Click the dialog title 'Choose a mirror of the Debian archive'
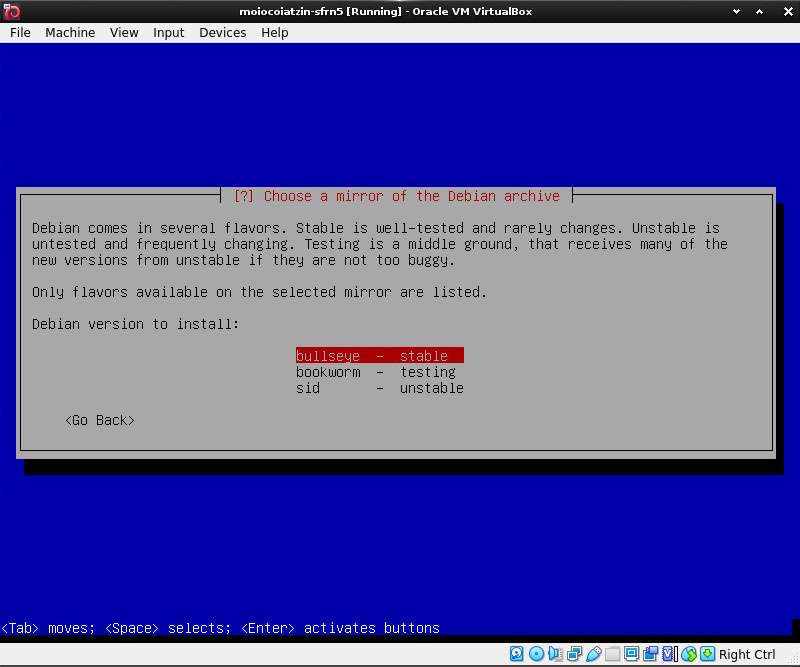800x667 pixels. (x=412, y=196)
